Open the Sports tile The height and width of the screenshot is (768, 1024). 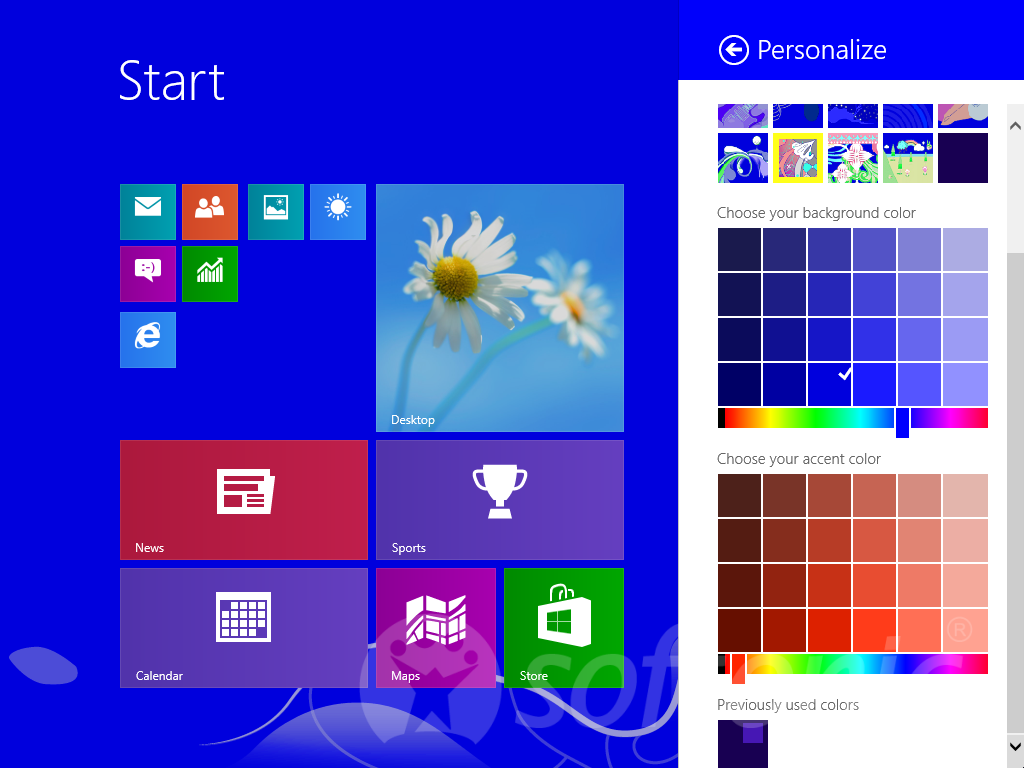point(499,499)
